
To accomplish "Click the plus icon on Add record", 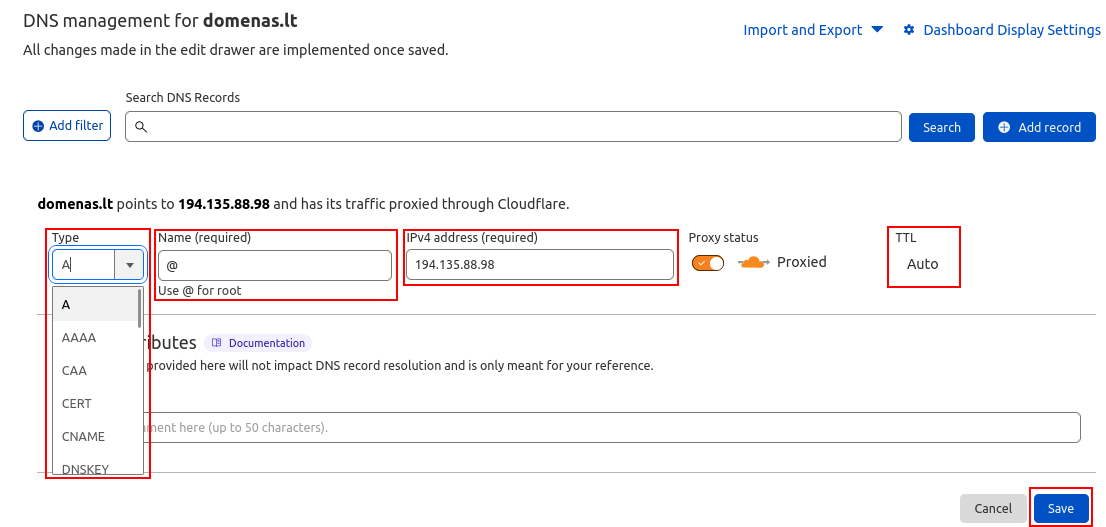I will pyautogui.click(x=1003, y=127).
